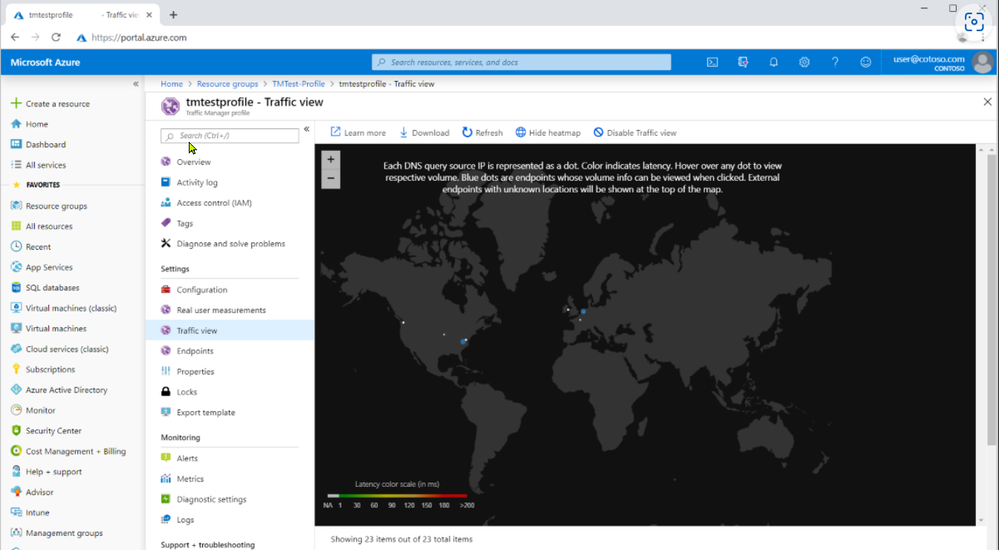Open user account avatar menu

tap(982, 62)
